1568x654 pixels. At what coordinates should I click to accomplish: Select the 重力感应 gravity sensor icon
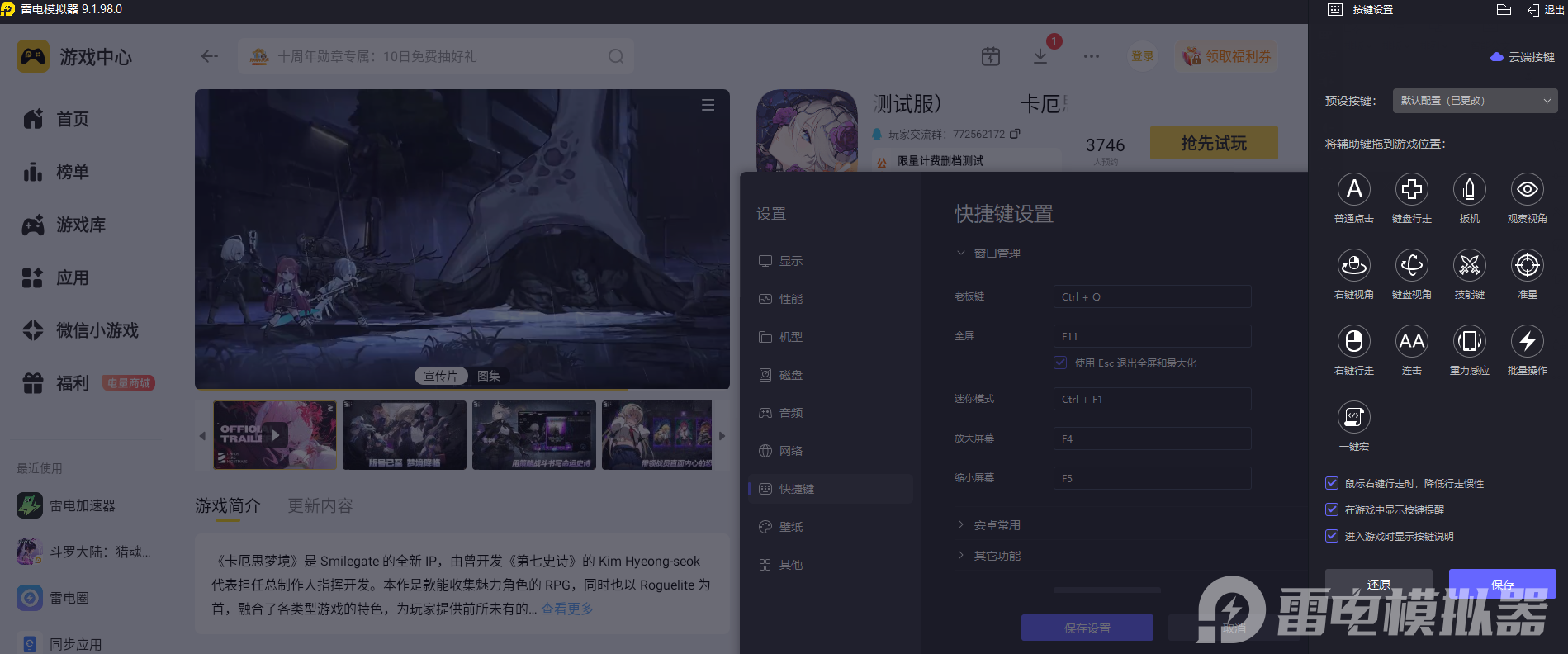click(x=1470, y=342)
